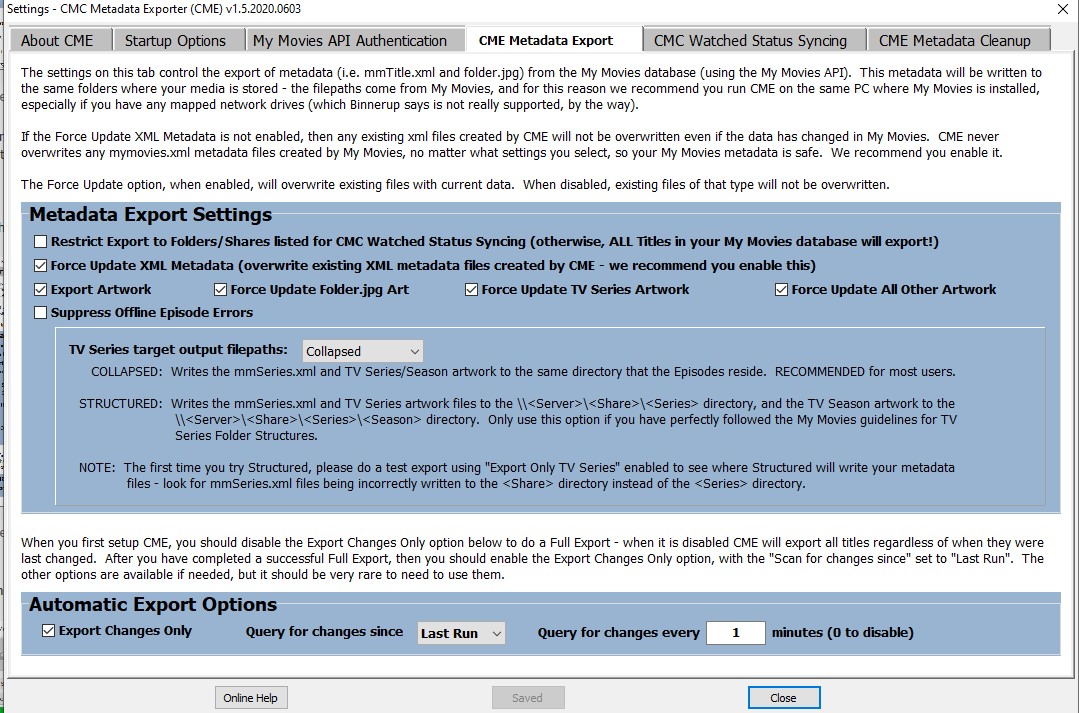Image resolution: width=1079 pixels, height=713 pixels.
Task: Toggle Export Changes Only checkbox
Action: click(x=48, y=630)
